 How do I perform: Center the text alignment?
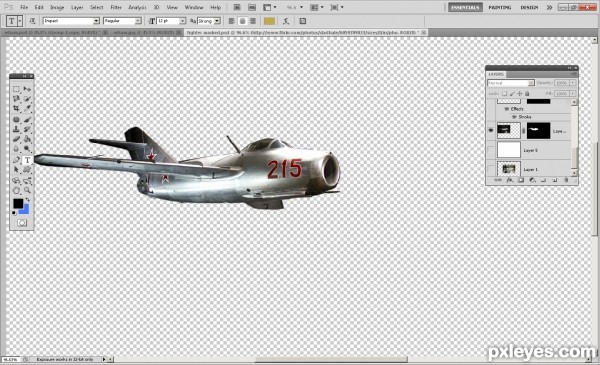point(242,21)
